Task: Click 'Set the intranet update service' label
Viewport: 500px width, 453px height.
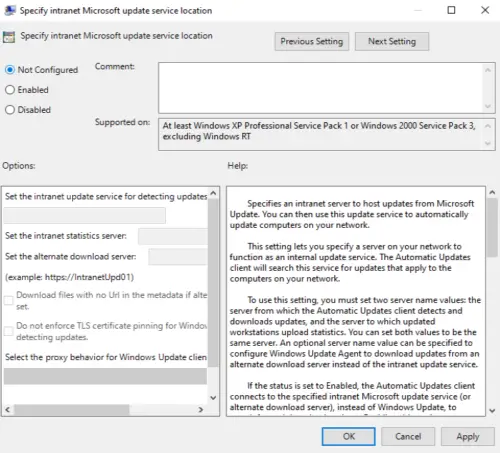Action: pos(106,196)
